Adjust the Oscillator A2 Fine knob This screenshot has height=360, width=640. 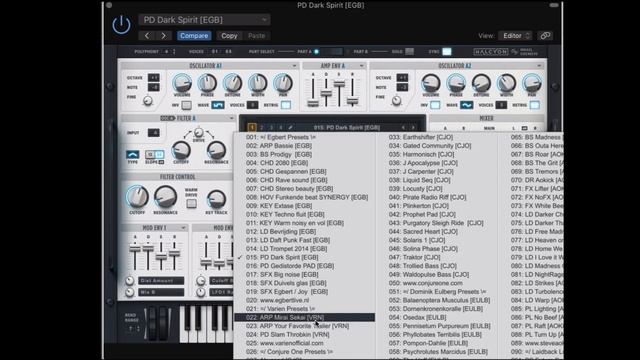point(396,100)
